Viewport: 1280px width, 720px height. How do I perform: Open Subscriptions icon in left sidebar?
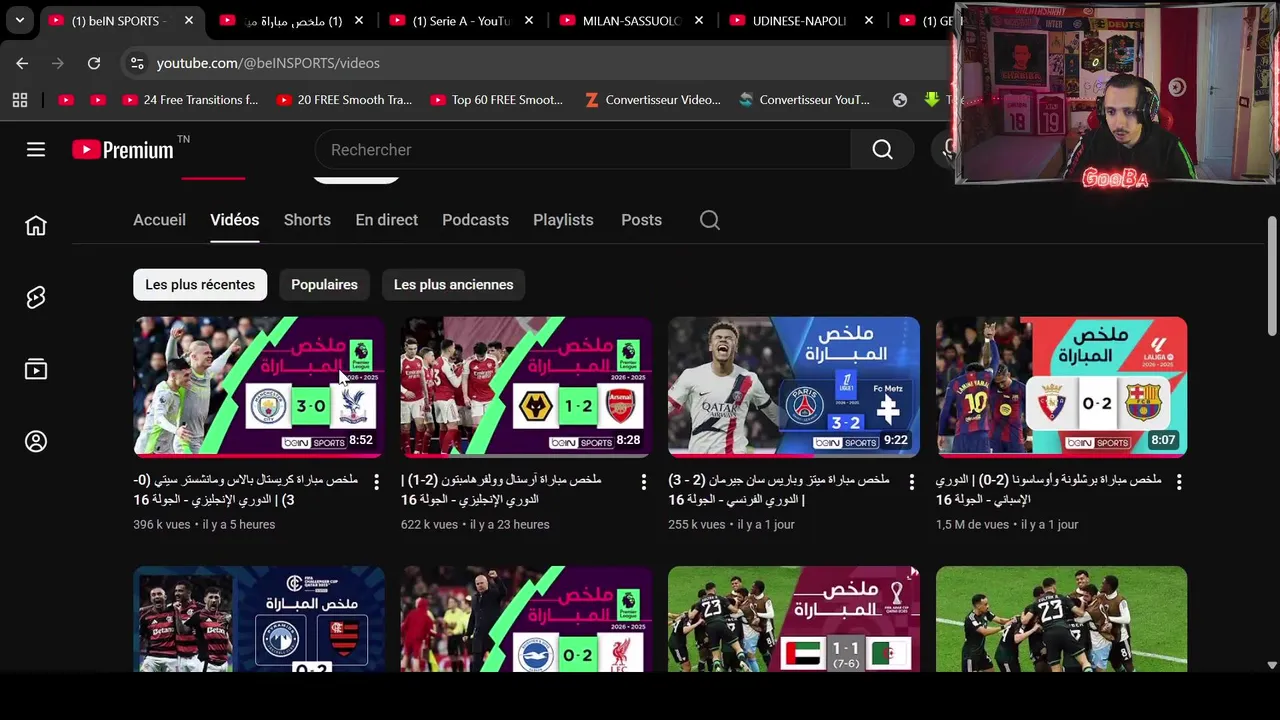(x=36, y=370)
